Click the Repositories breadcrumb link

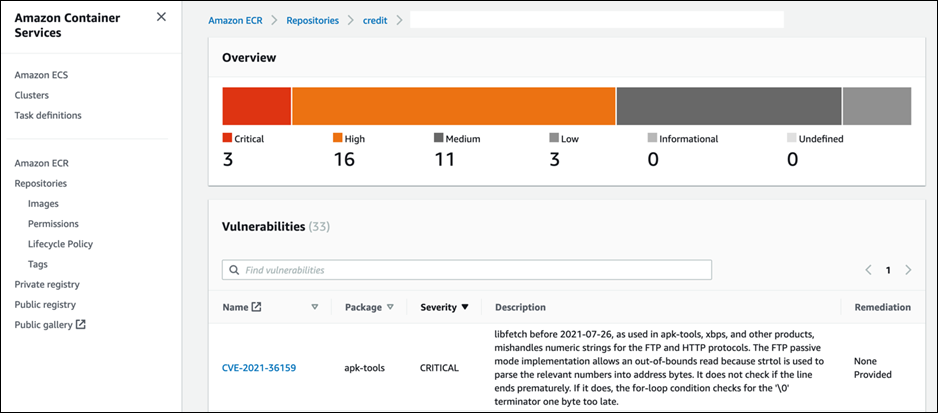(x=312, y=20)
